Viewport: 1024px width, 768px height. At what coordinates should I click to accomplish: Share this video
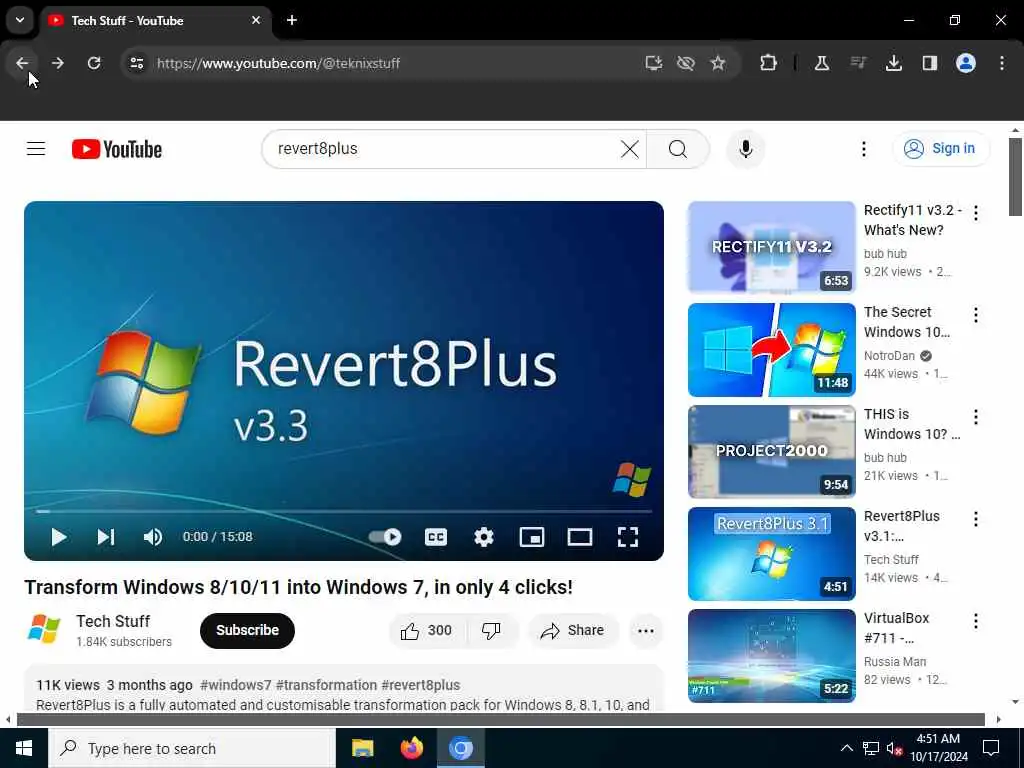pyautogui.click(x=572, y=630)
